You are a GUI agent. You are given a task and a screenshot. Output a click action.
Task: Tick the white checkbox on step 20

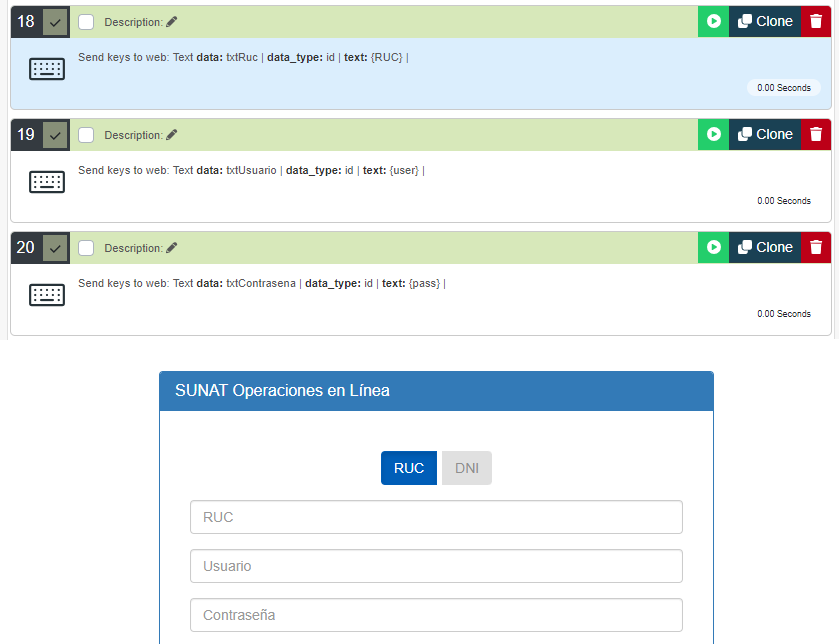(86, 248)
